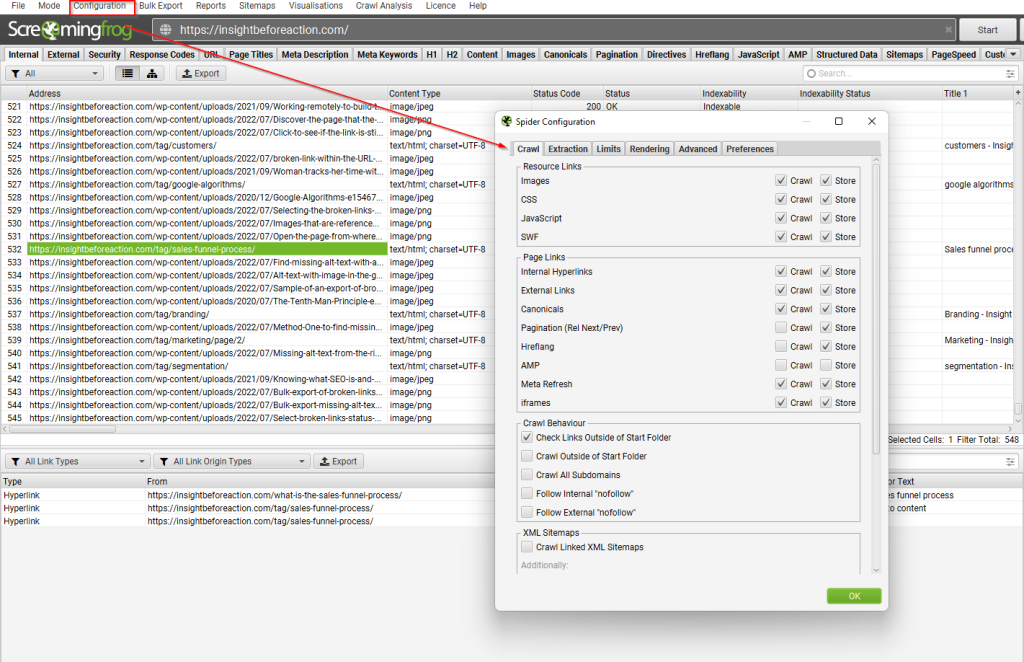Sort by Content Type column header
Screen dimensions: 1024x662
[x=459, y=93]
